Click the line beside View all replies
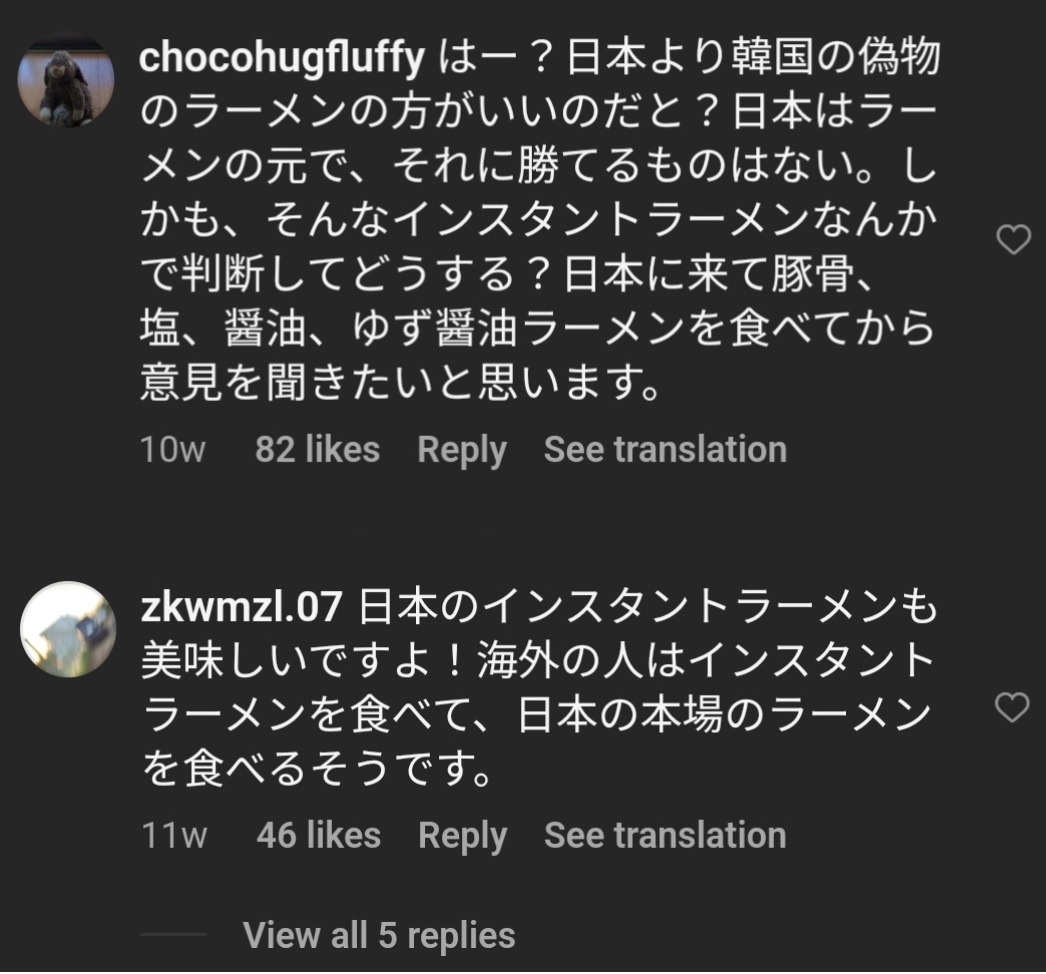 tap(173, 936)
